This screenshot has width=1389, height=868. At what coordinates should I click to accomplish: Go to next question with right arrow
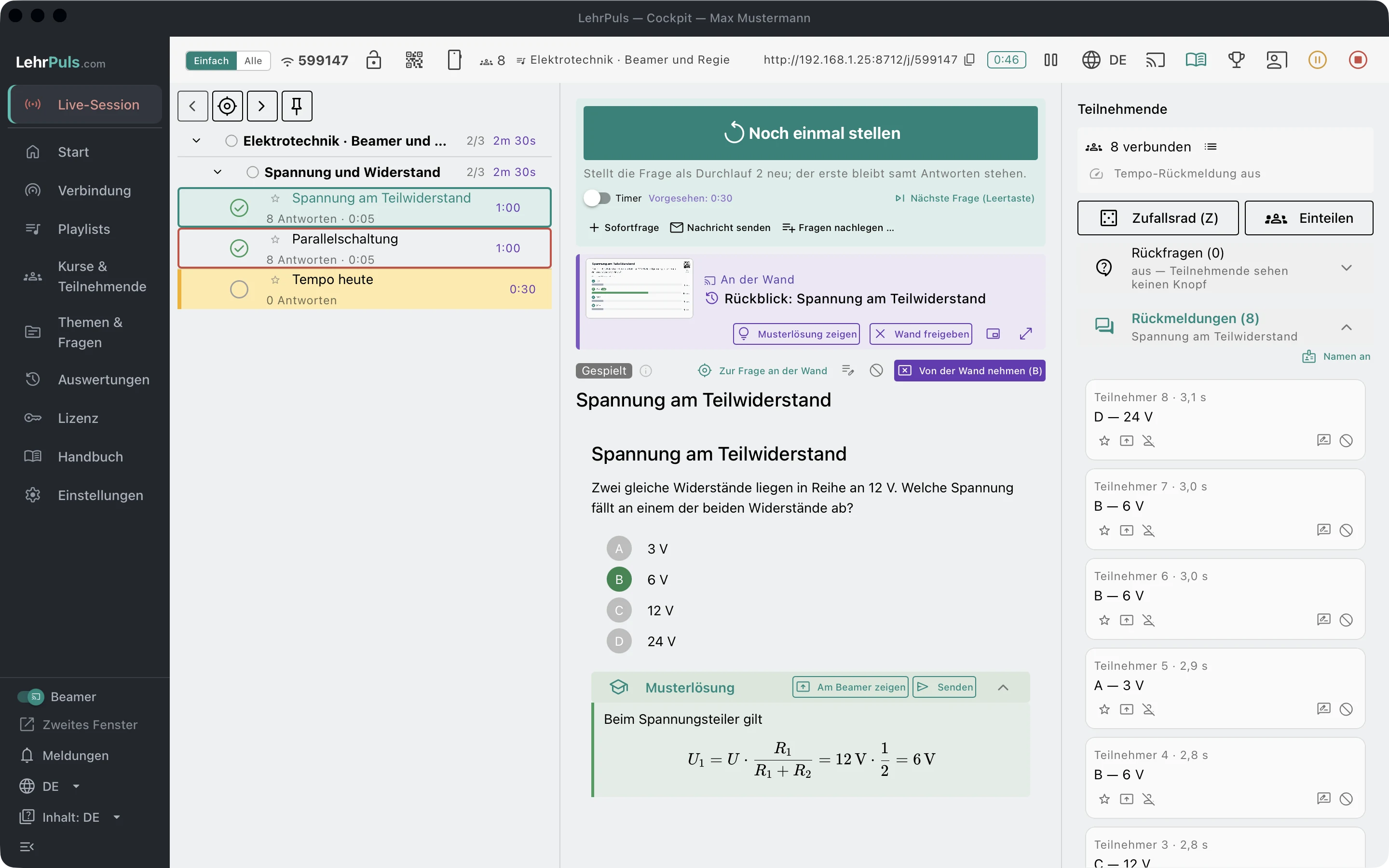(262, 106)
